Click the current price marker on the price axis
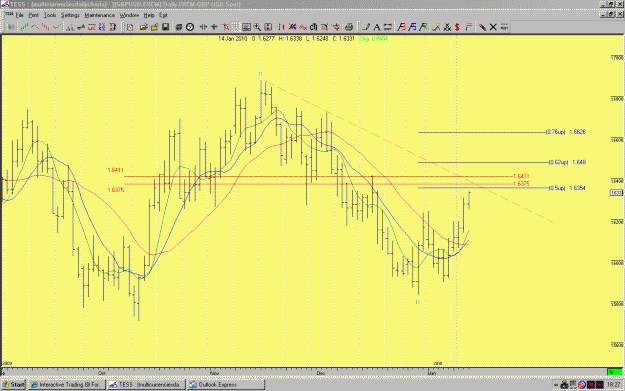Image resolution: width=625 pixels, height=391 pixels. 616,193
